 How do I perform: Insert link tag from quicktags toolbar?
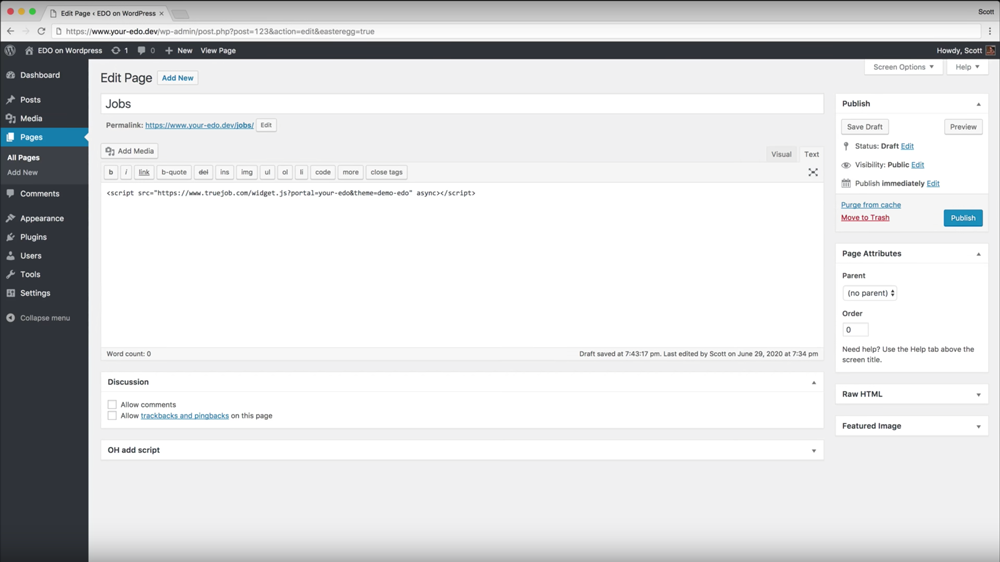pyautogui.click(x=144, y=172)
